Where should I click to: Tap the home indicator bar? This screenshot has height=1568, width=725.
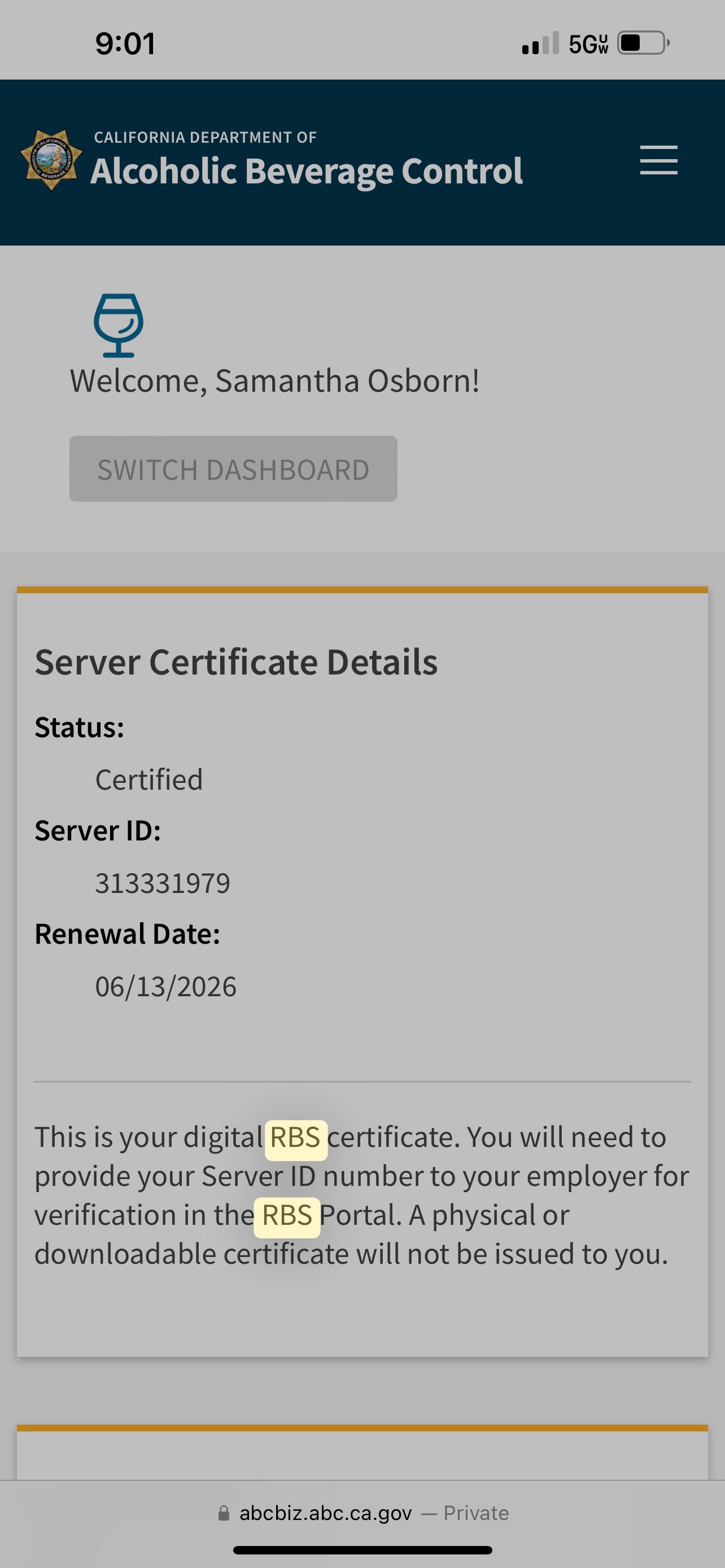tap(362, 1550)
